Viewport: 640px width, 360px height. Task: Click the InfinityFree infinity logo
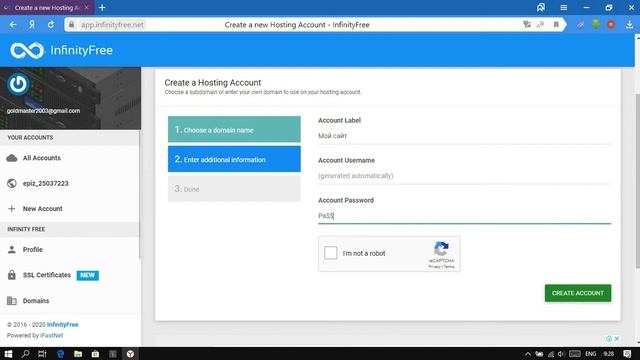[x=27, y=51]
